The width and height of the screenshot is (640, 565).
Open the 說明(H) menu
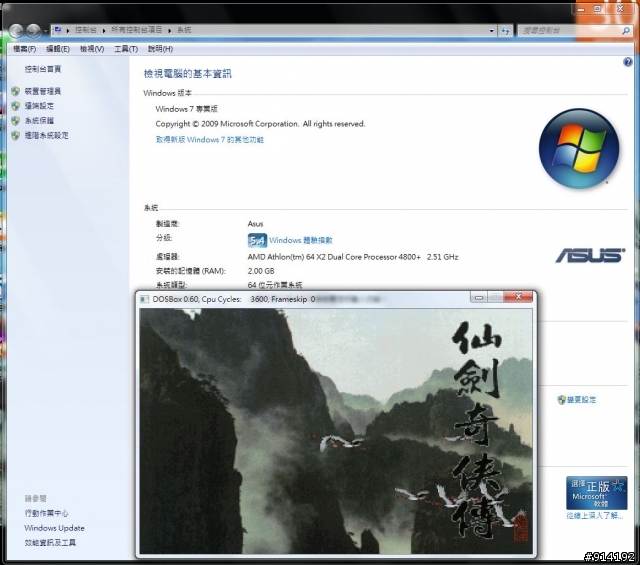[x=160, y=49]
